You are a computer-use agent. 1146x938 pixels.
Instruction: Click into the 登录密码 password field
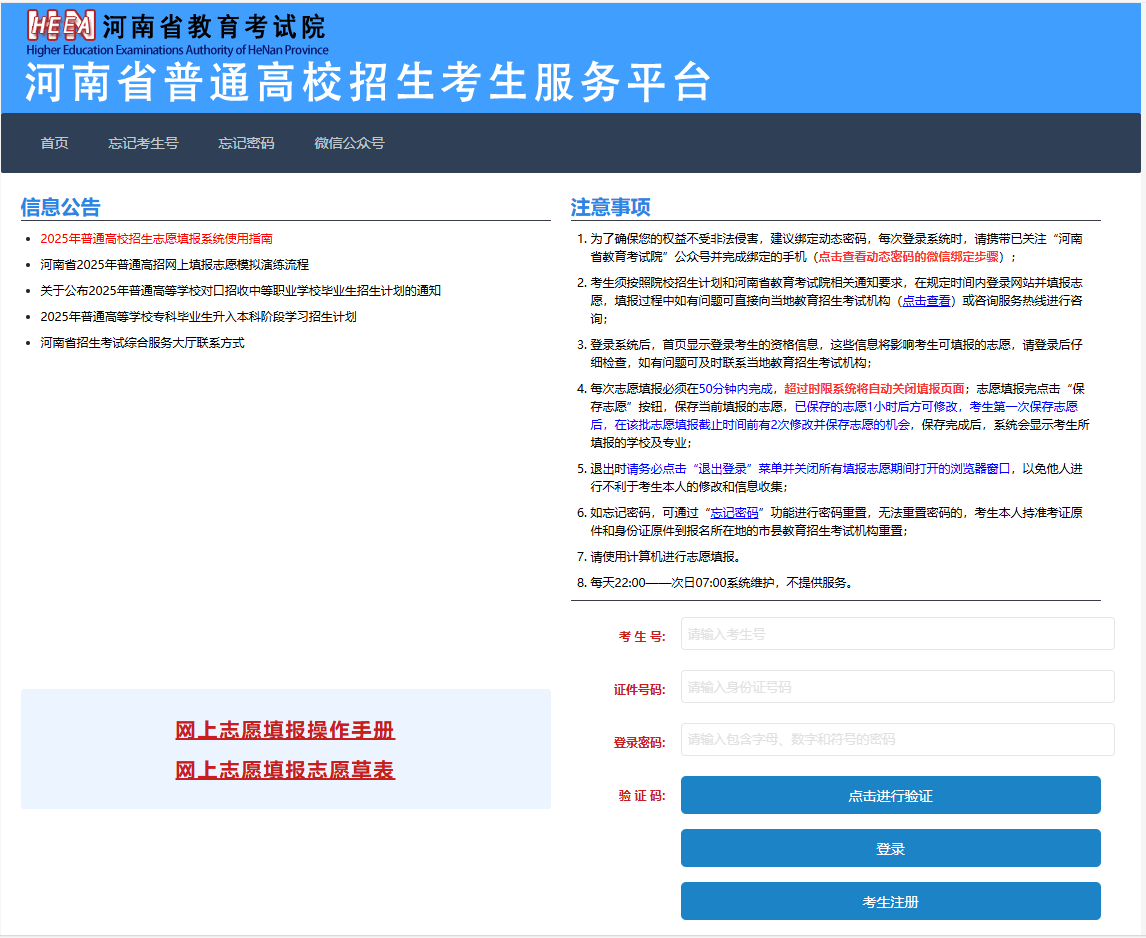[x=897, y=740]
